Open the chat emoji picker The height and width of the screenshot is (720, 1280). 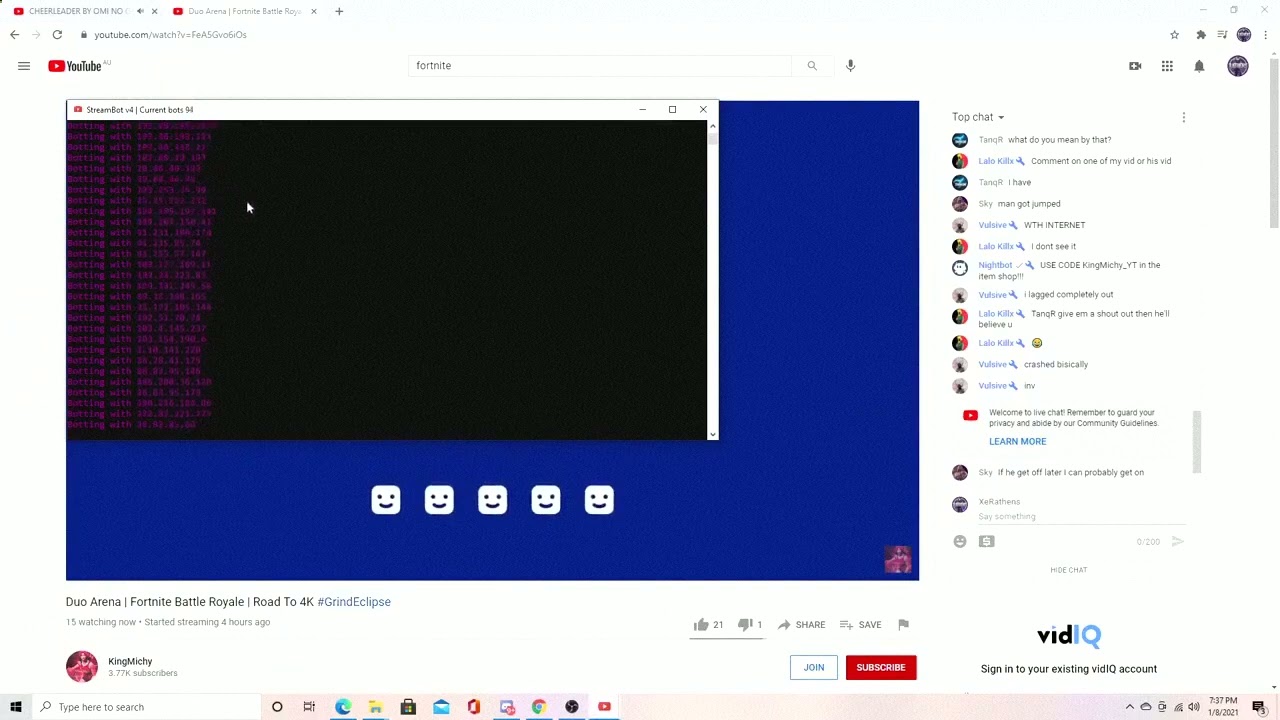(x=960, y=542)
